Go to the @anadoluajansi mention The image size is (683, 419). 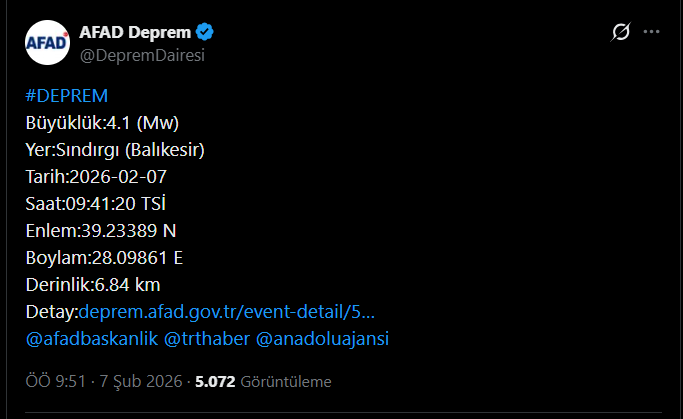point(323,339)
